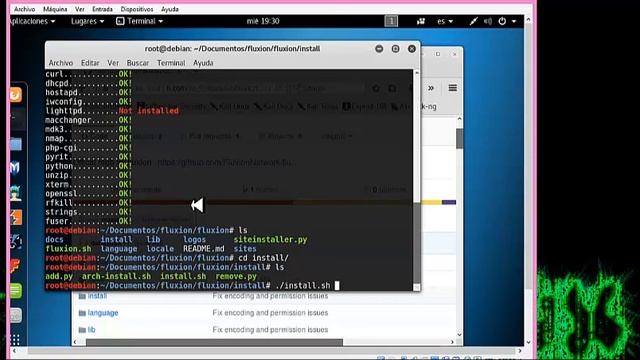Open the language folder link in browser
Viewport: 640px width, 360px height.
[x=103, y=313]
